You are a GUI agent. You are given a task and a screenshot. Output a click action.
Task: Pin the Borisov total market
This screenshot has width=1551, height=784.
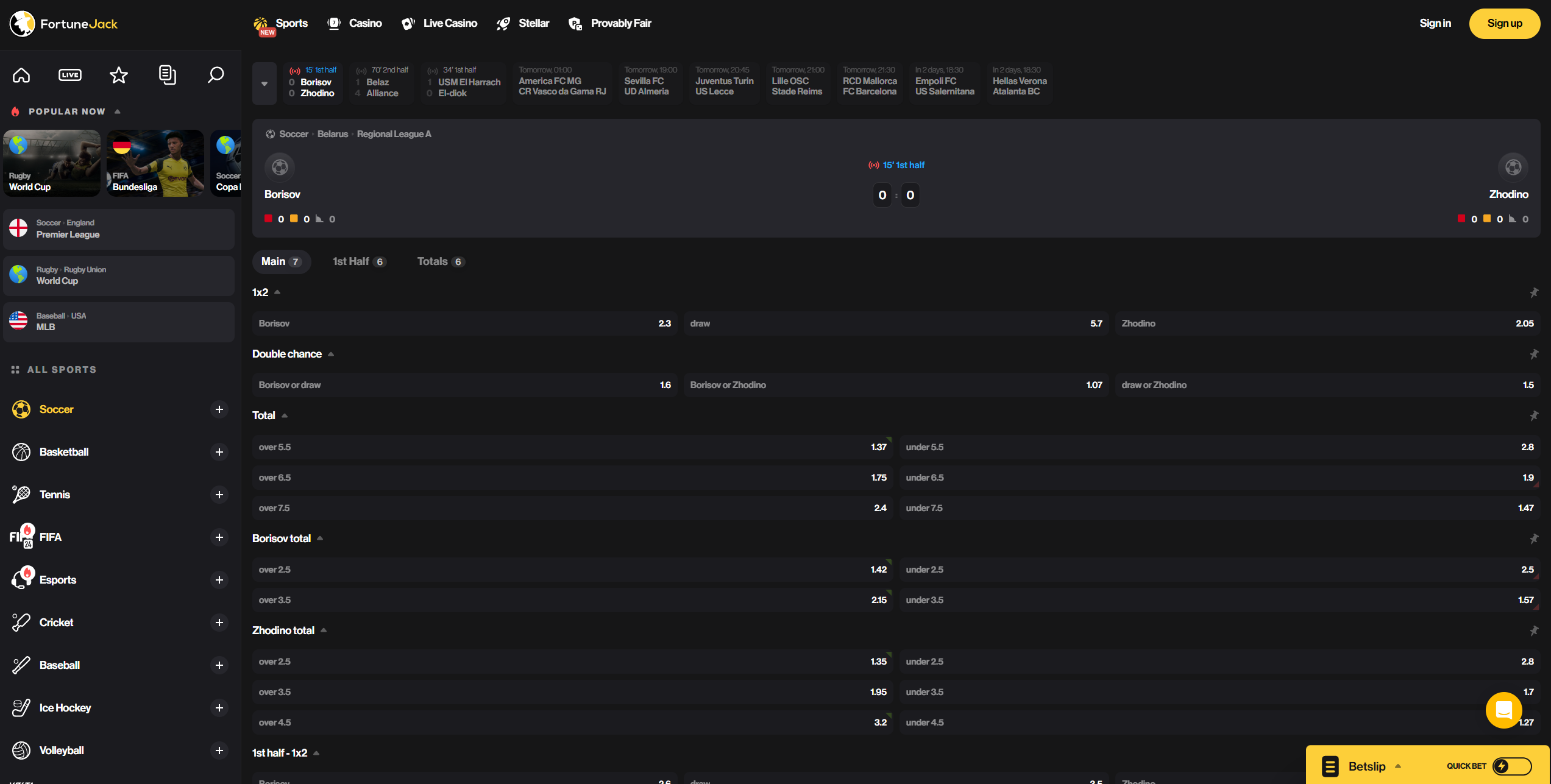[x=1534, y=539]
